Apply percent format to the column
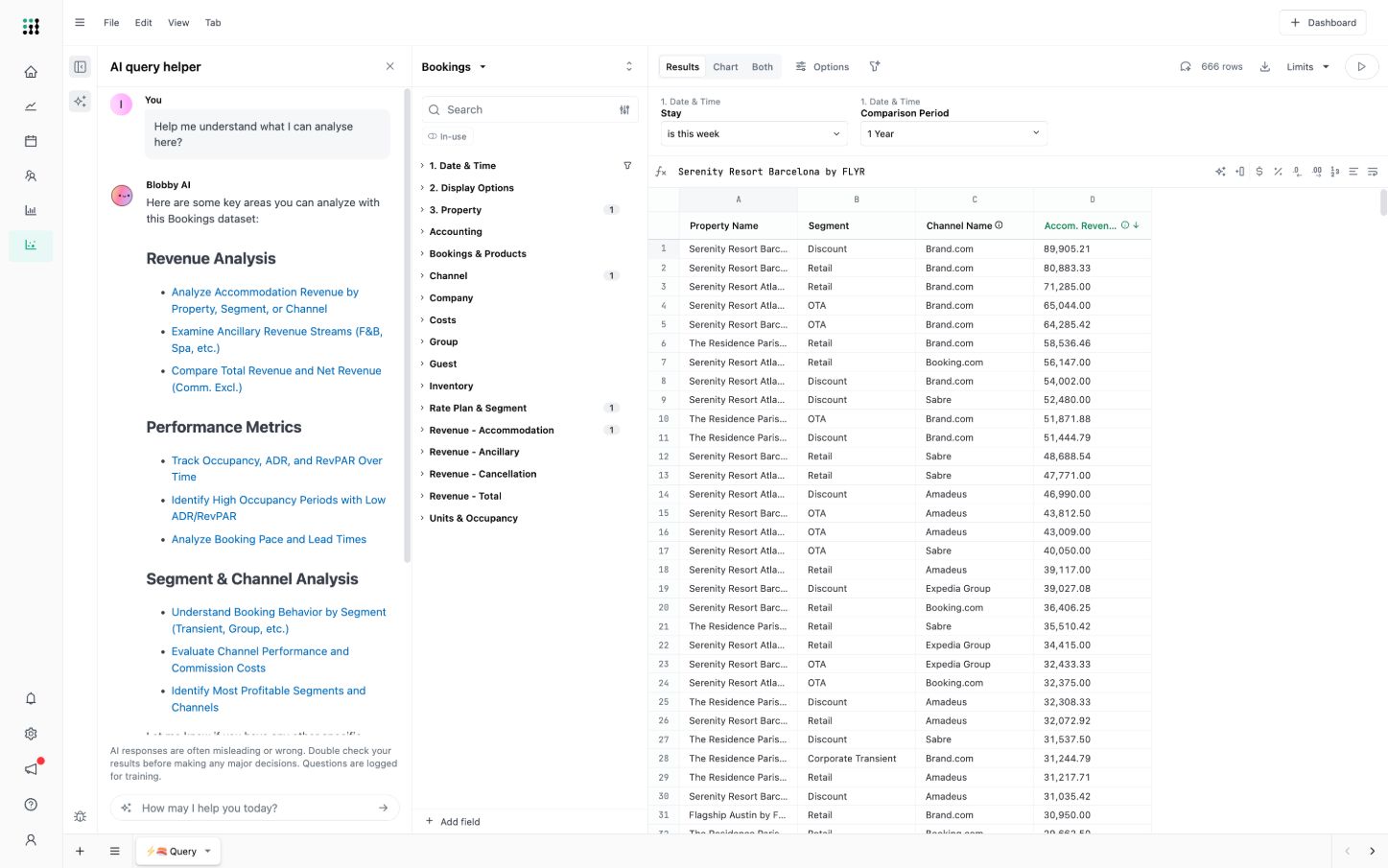 point(1278,172)
